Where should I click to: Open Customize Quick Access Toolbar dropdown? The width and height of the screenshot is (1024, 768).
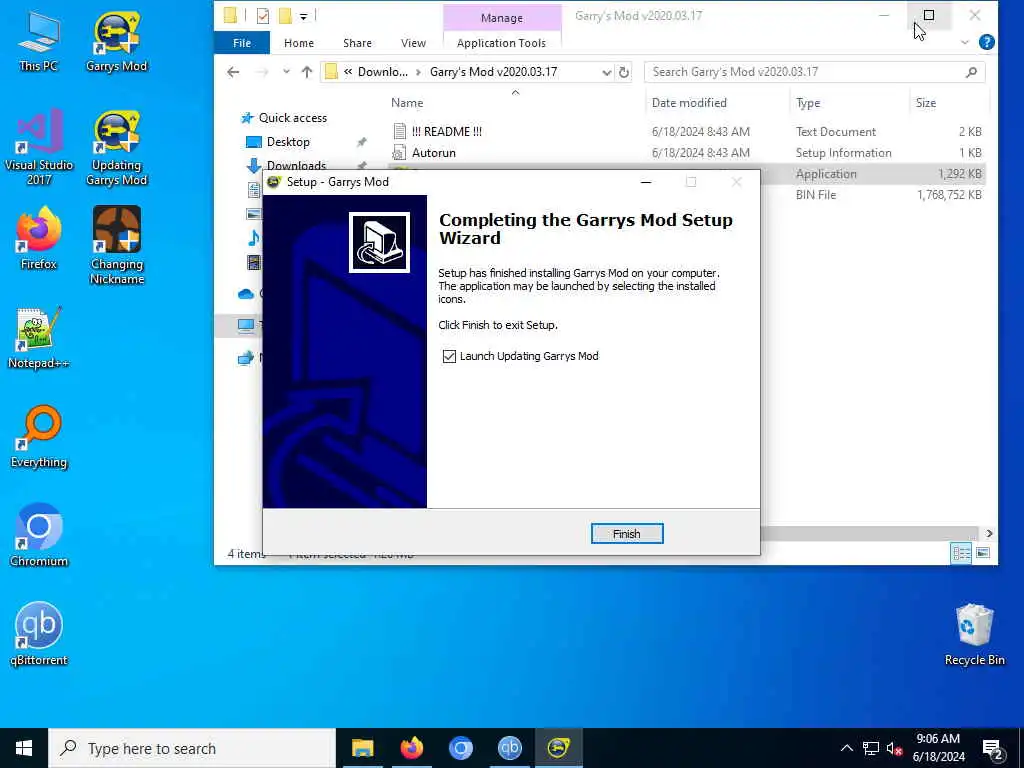304,16
